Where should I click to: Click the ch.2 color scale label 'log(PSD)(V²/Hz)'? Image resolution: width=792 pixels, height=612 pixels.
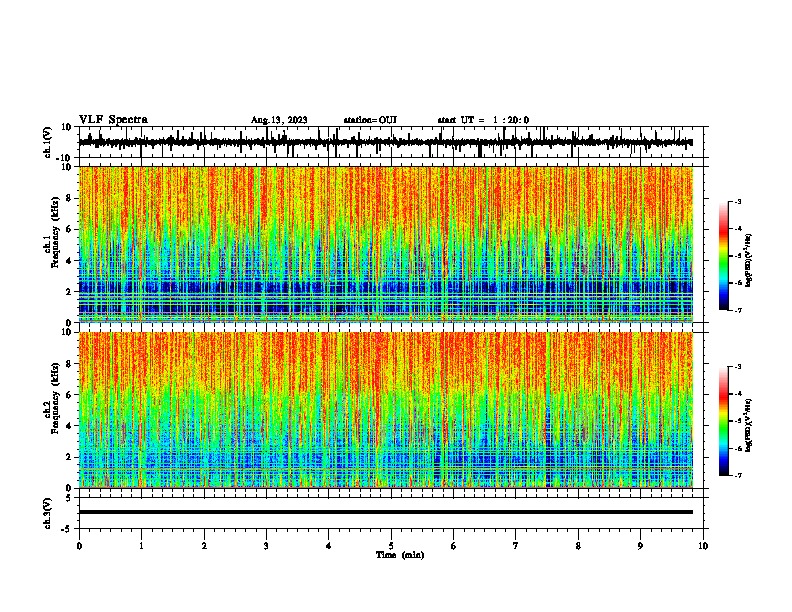749,425
